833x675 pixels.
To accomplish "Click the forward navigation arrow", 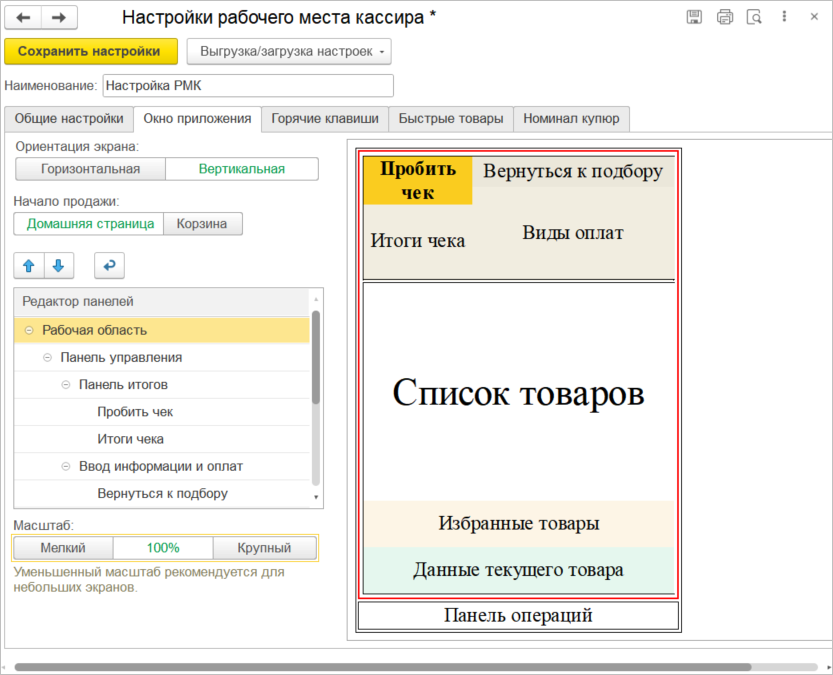I will [x=58, y=18].
